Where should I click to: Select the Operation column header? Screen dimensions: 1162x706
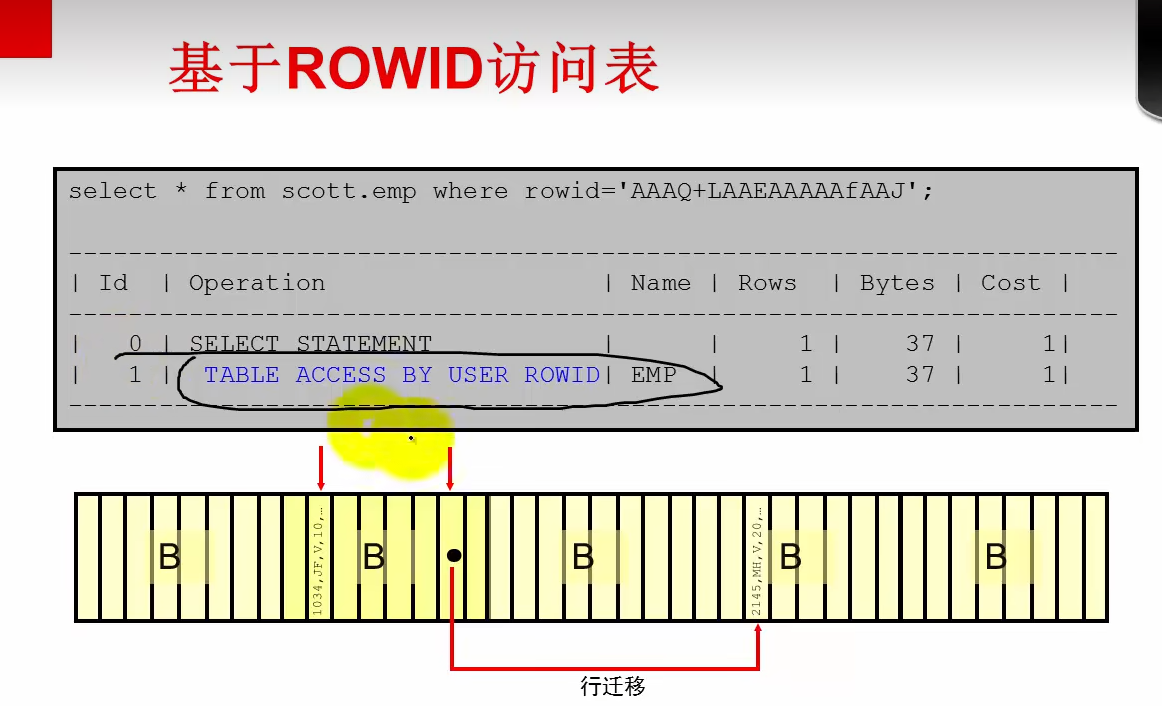(x=257, y=283)
